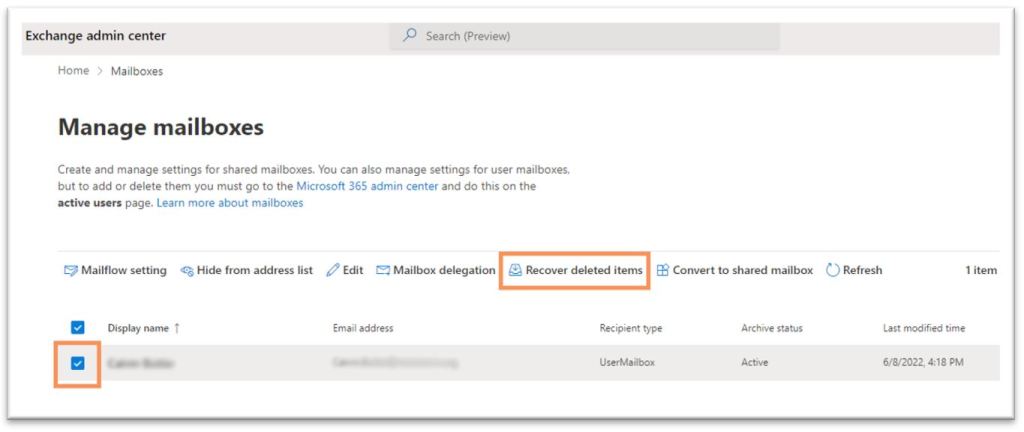1024x432 pixels.
Task: Sort by the Last modified time column
Action: point(924,328)
